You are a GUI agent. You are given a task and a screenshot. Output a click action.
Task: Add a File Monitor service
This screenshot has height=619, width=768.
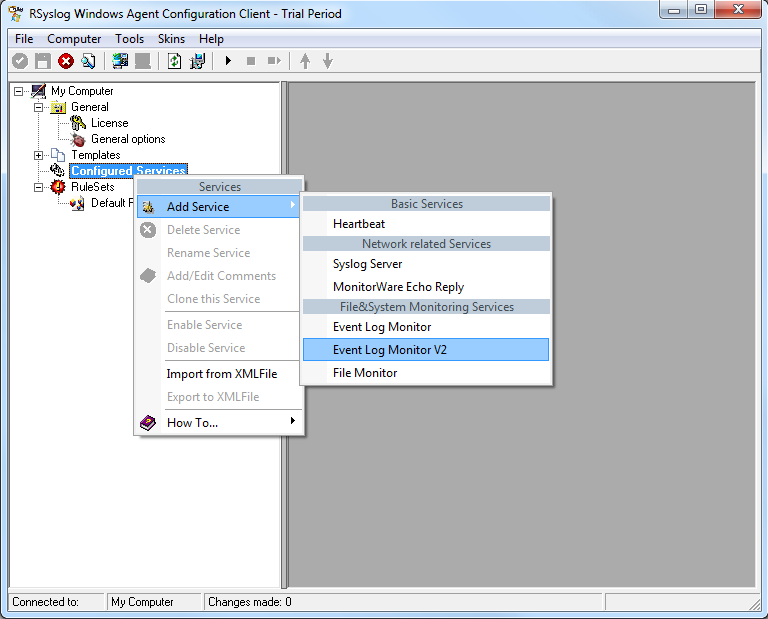(x=426, y=373)
